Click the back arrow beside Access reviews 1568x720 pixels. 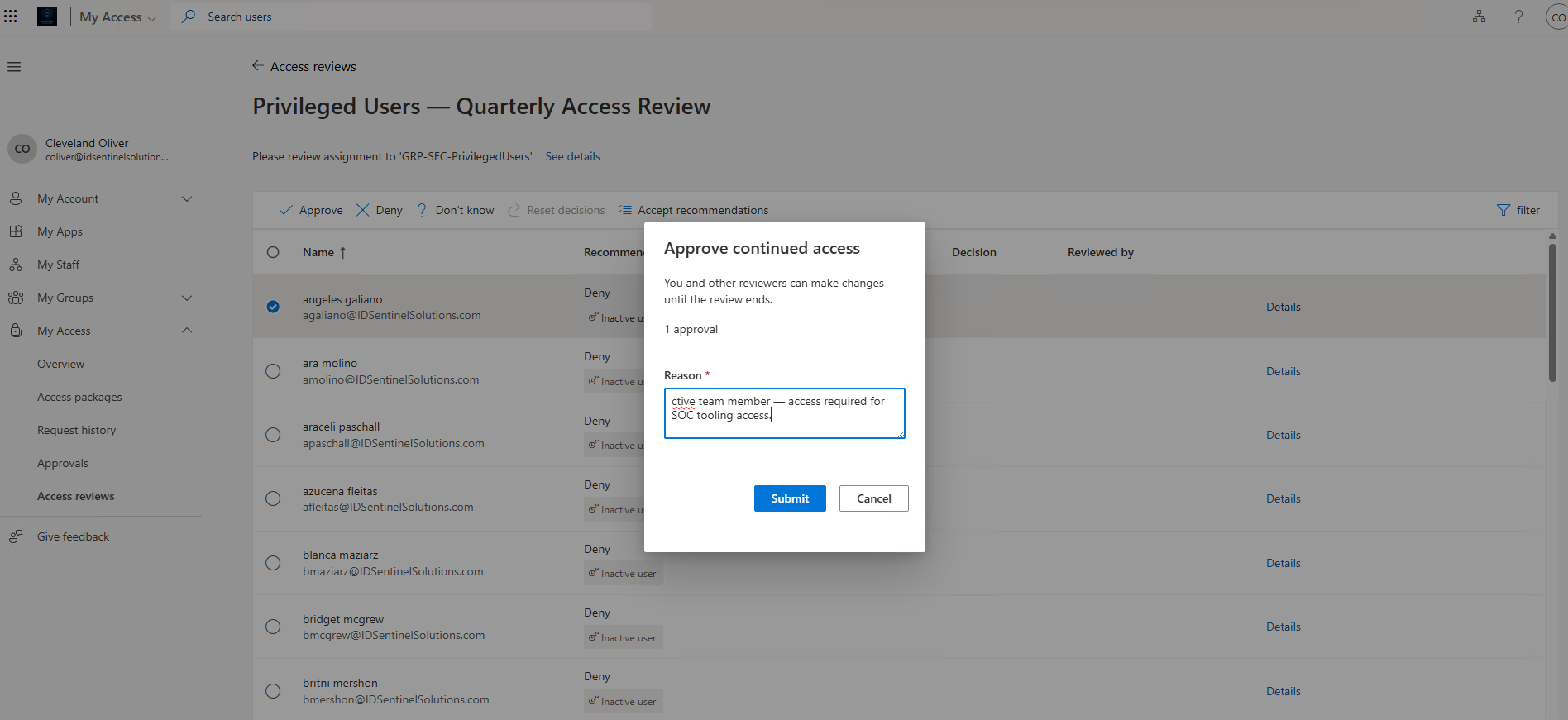pos(258,66)
